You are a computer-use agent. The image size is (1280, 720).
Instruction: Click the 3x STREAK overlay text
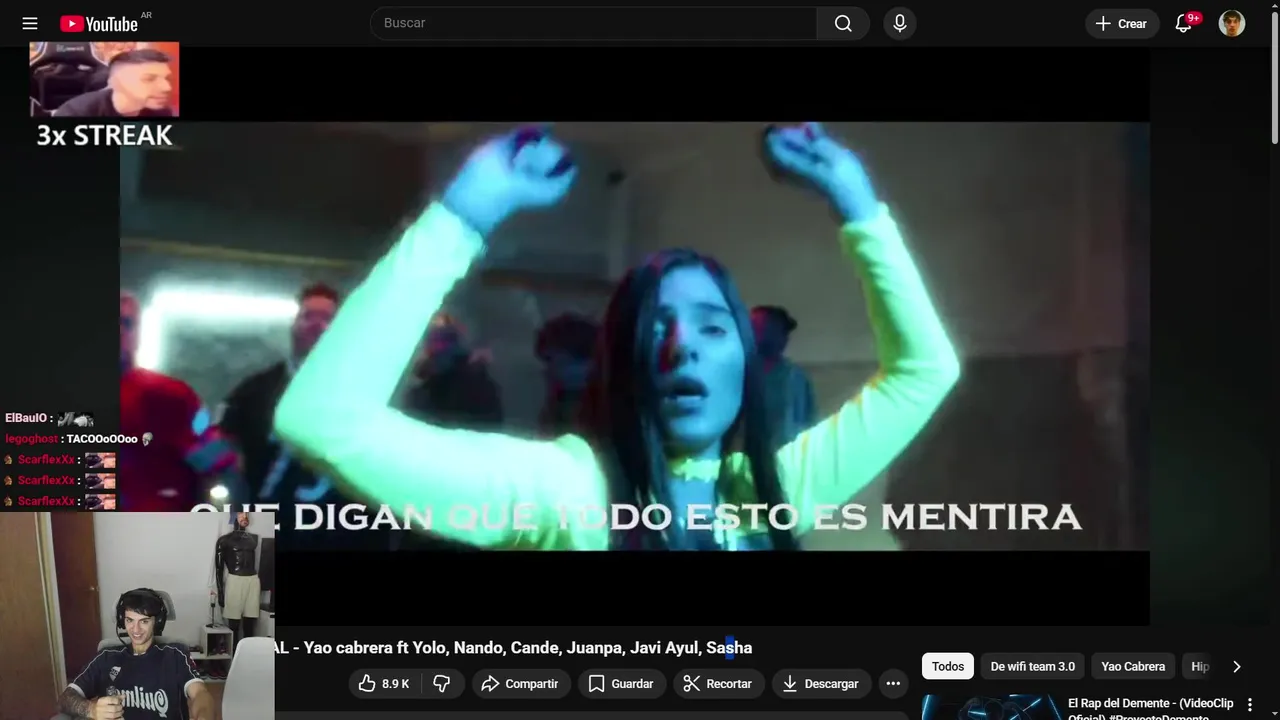point(105,136)
